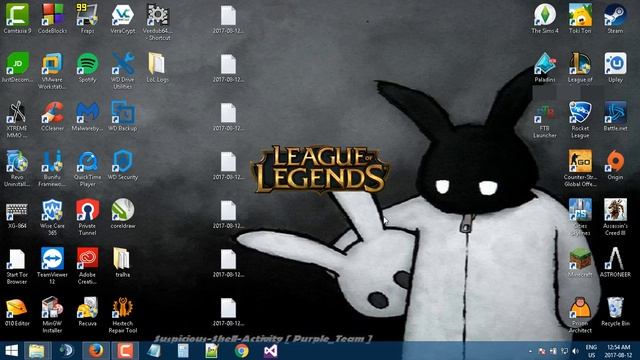The height and width of the screenshot is (360, 640).
Task: Open the LoL Logs folder
Action: 158,68
